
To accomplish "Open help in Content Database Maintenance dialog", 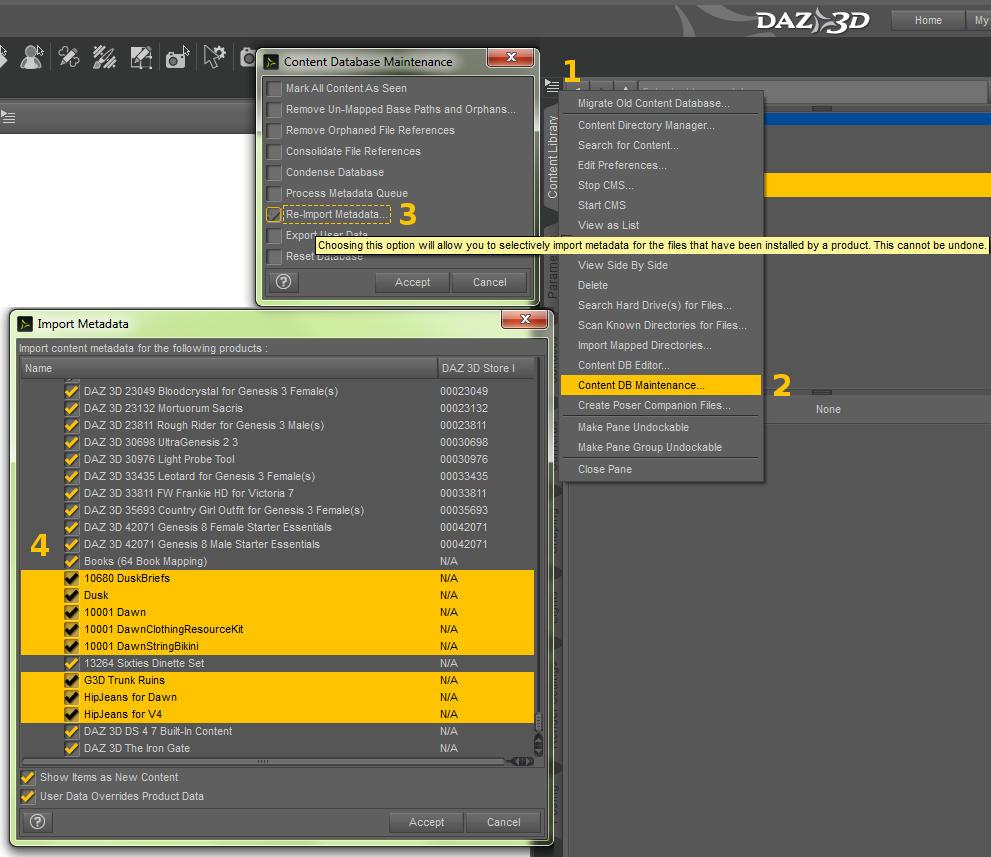I will pos(283,282).
